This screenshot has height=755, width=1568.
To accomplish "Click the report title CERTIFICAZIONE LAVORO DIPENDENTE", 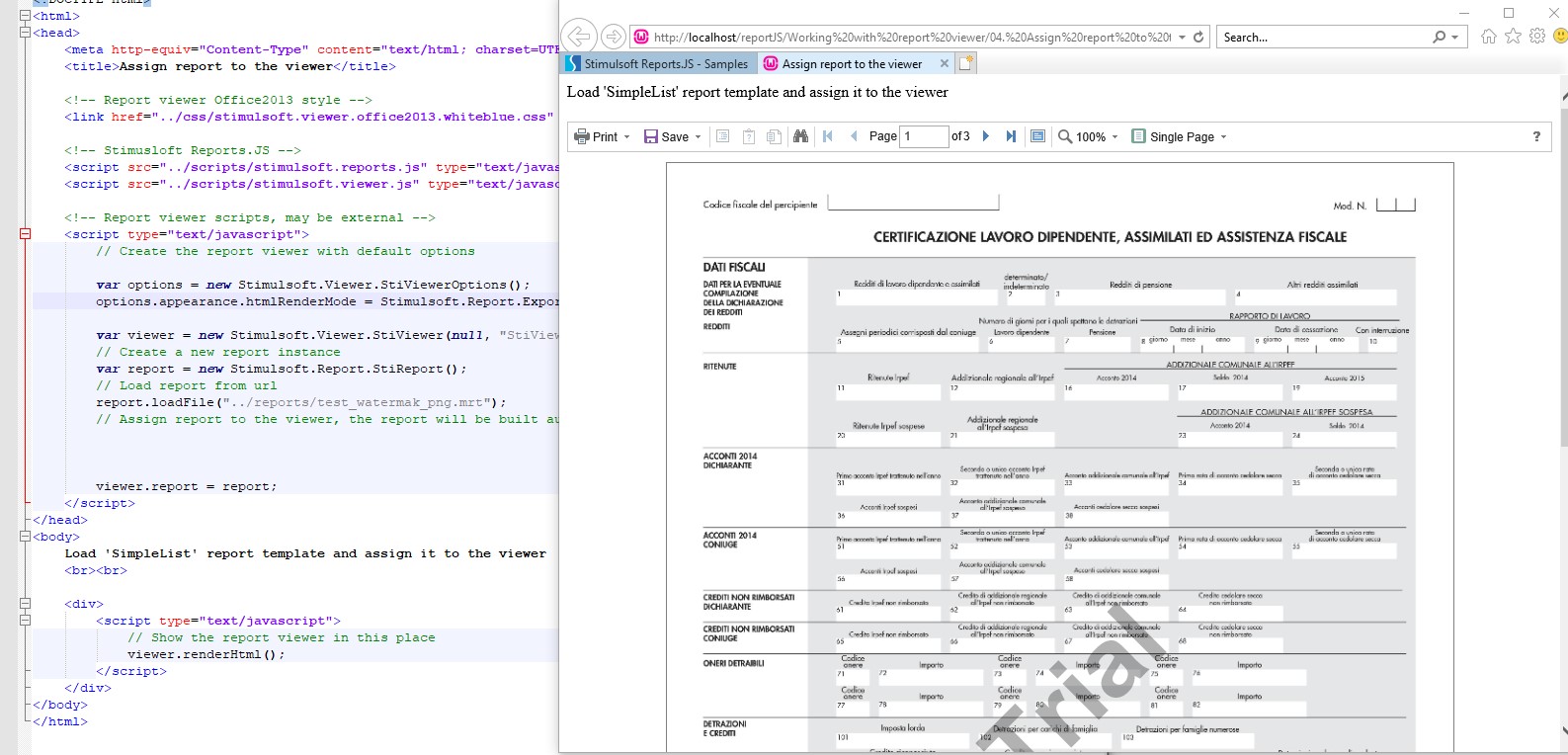I will tap(1110, 237).
